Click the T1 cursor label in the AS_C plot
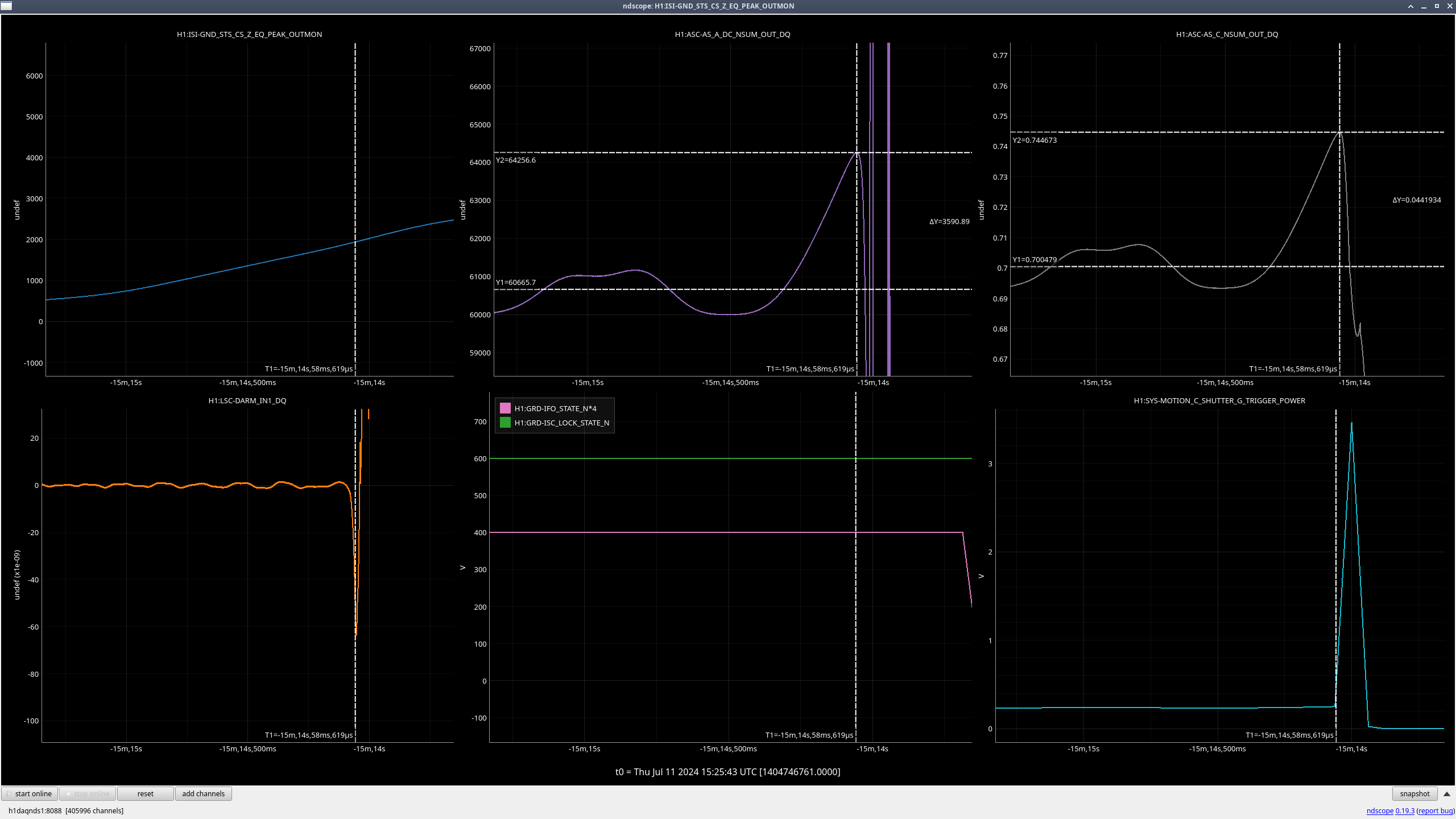 1293,369
